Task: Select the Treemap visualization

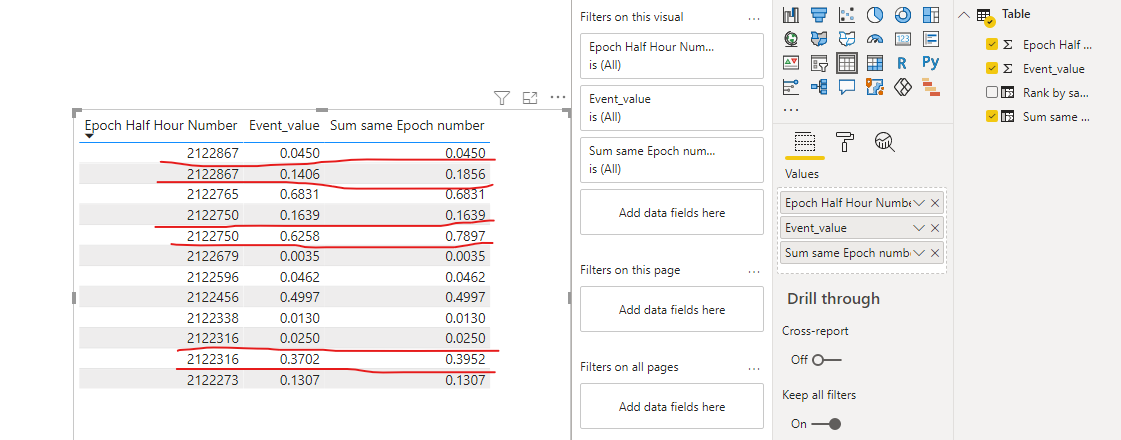Action: coord(930,14)
